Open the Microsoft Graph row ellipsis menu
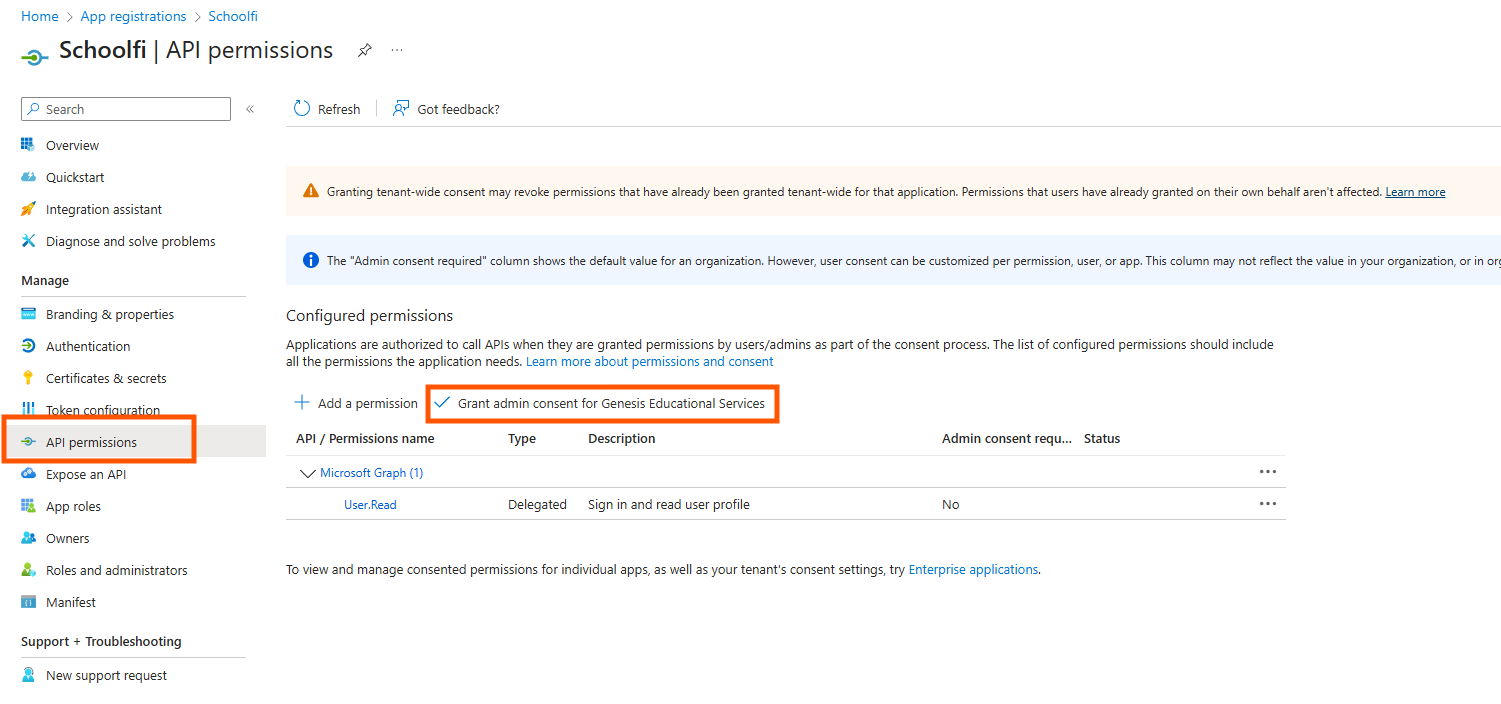Viewport: 1501px width, 704px height. click(1268, 472)
